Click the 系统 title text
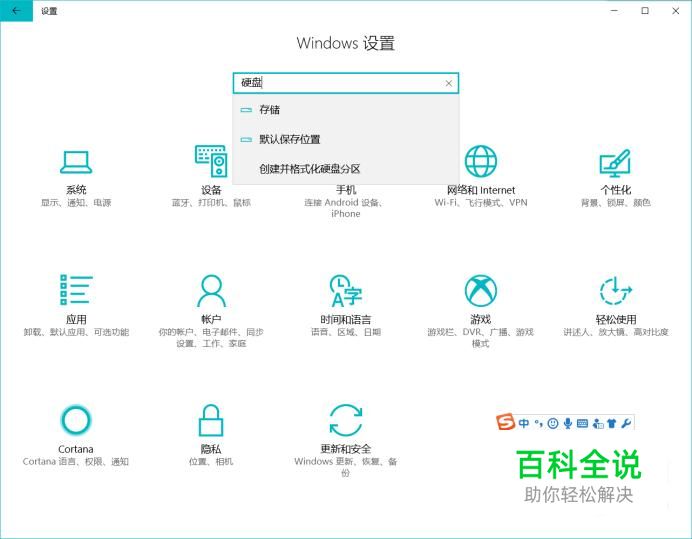Image resolution: width=692 pixels, height=539 pixels. [x=76, y=190]
